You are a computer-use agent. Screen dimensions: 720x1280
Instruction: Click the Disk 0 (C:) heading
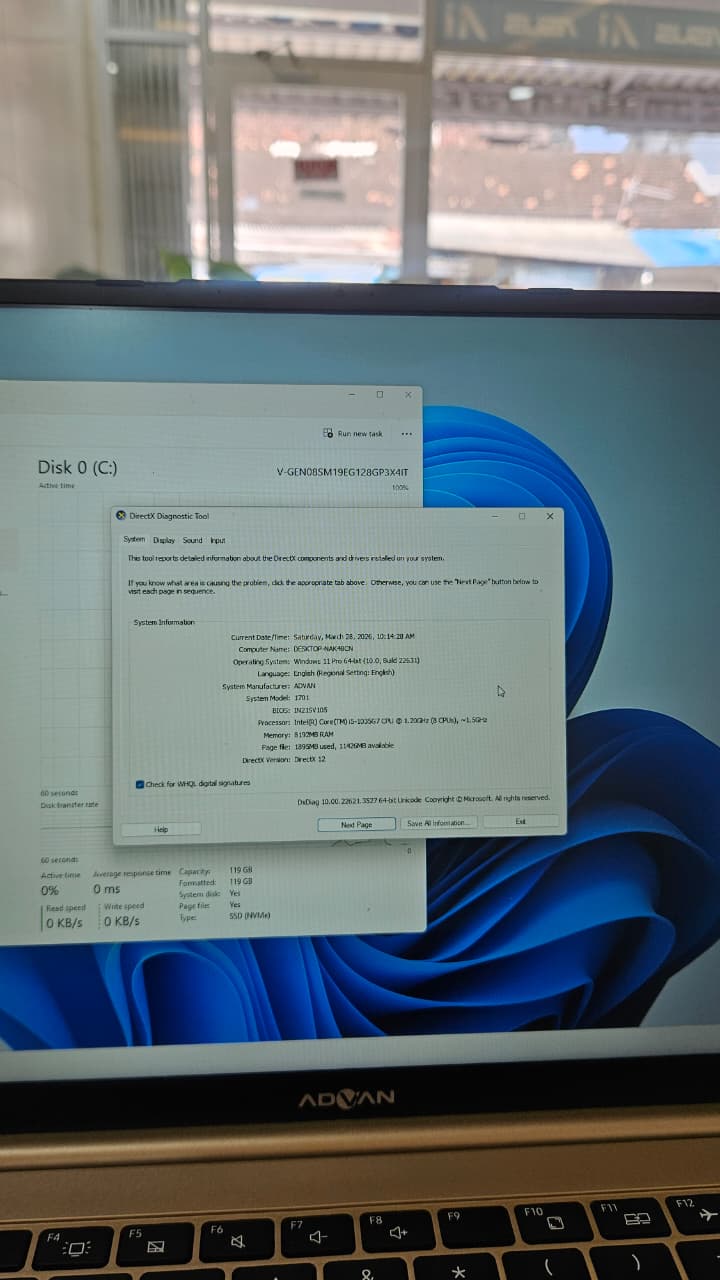pos(78,468)
